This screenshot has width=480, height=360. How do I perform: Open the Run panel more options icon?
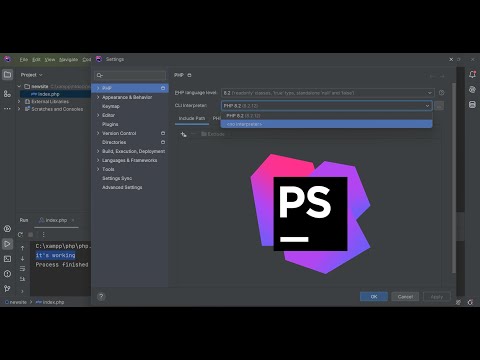point(43,235)
